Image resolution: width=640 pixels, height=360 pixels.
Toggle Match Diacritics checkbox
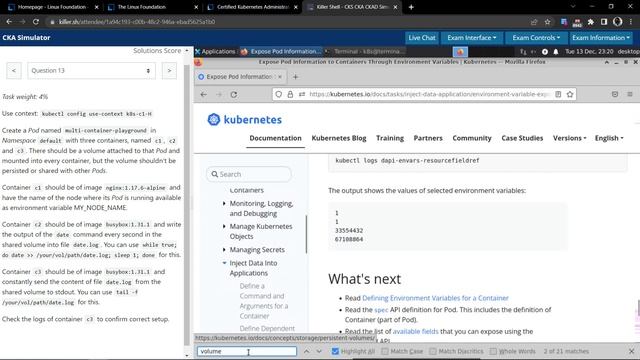click(x=433, y=351)
